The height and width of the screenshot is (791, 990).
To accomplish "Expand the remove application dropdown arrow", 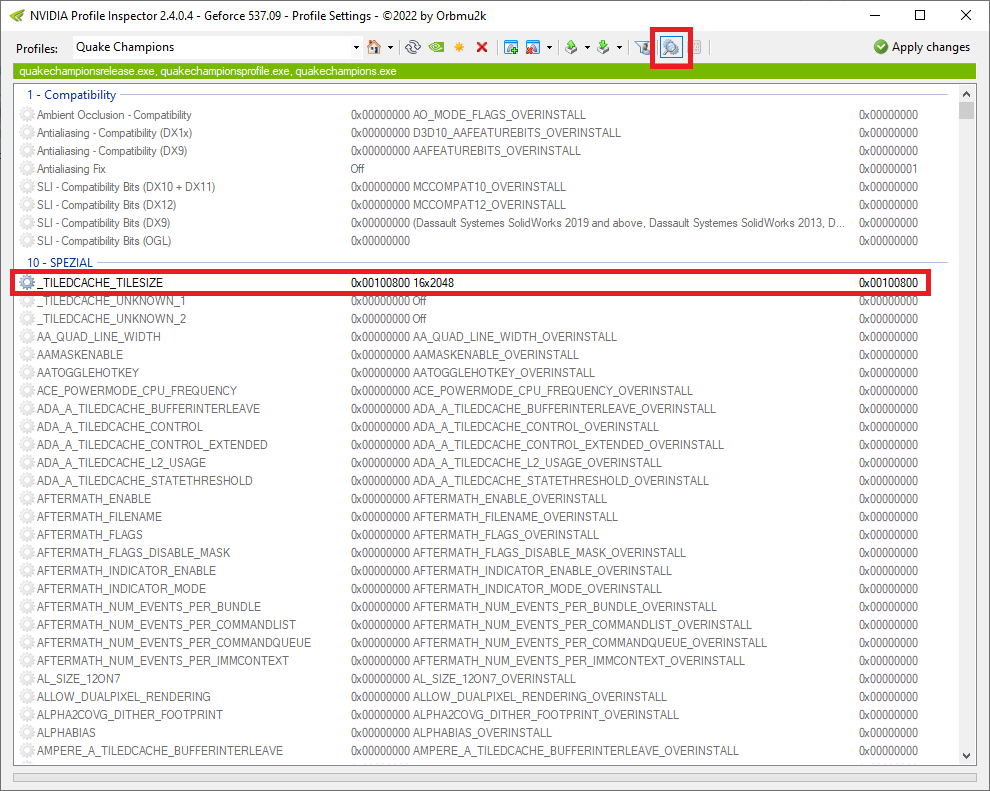I will tap(549, 47).
